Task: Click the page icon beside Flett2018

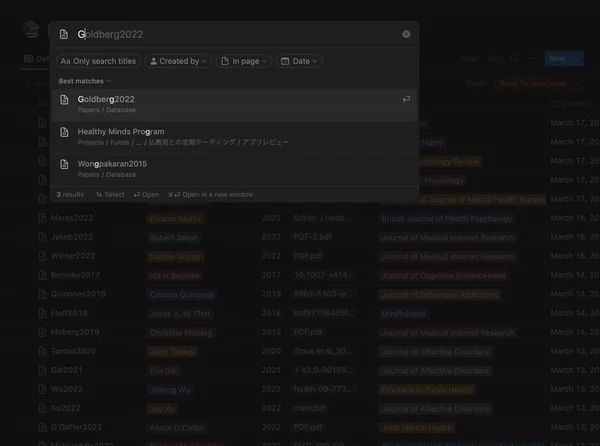Action: tap(42, 313)
